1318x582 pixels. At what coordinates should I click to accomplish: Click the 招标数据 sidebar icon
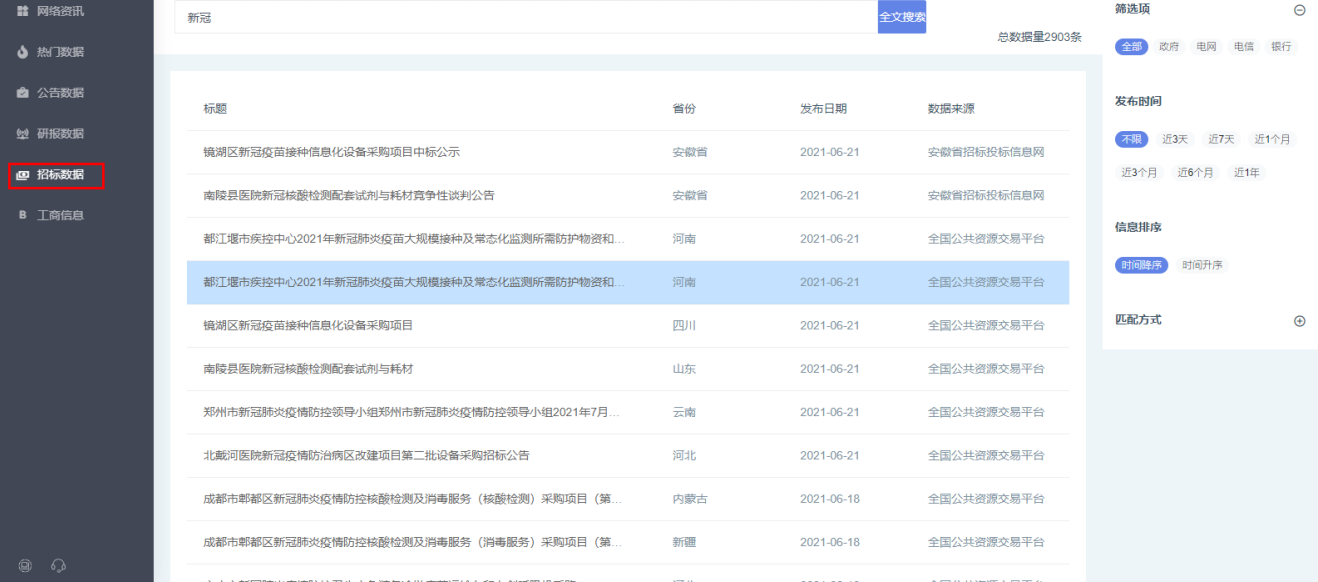click(22, 175)
